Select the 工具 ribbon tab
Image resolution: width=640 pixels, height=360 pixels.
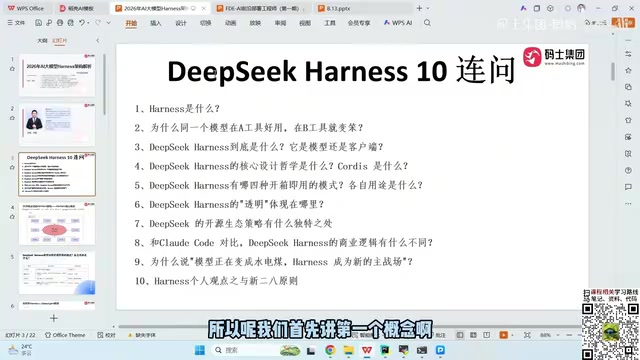coord(330,23)
